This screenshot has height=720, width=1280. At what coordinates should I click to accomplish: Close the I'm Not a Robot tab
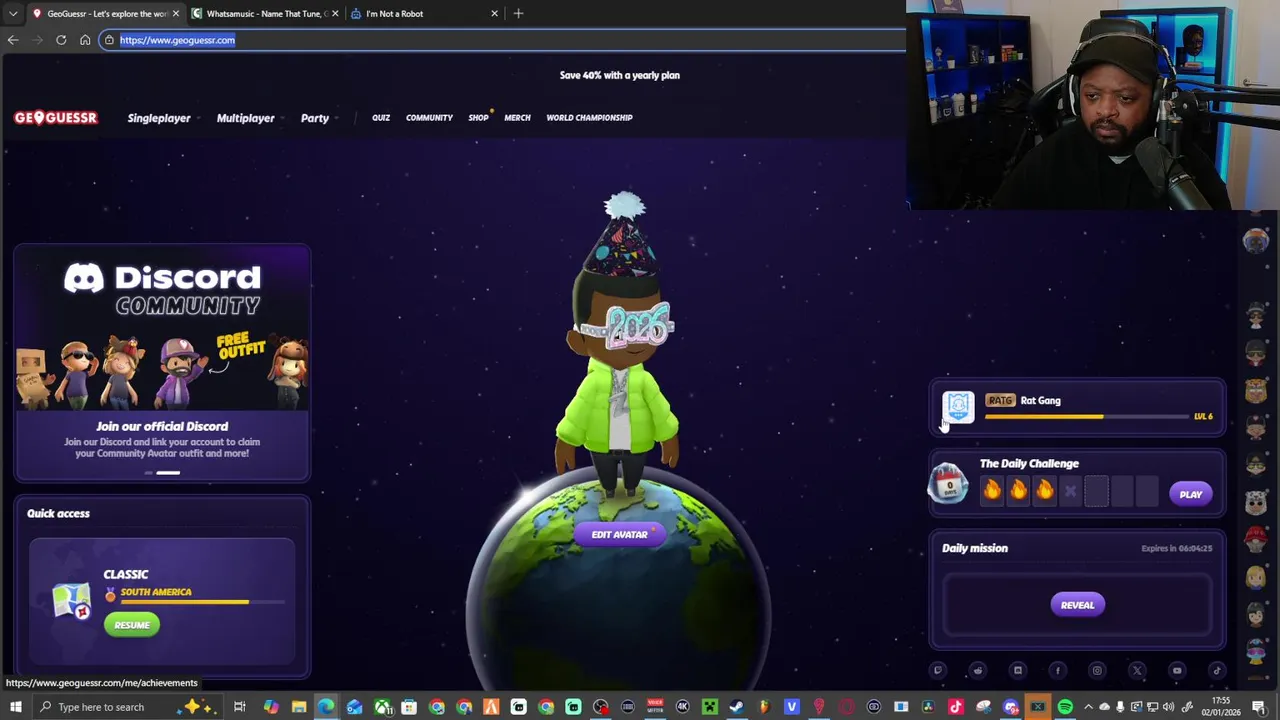(494, 13)
